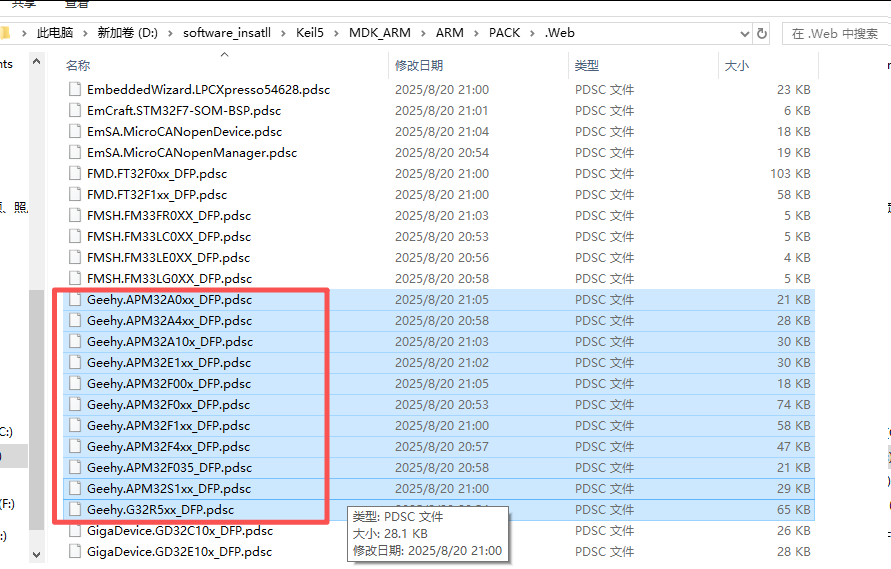This screenshot has width=891, height=569.
Task: Click the file icon of EmSA.MicroCANopenDevice.pdsc
Action: pos(74,131)
